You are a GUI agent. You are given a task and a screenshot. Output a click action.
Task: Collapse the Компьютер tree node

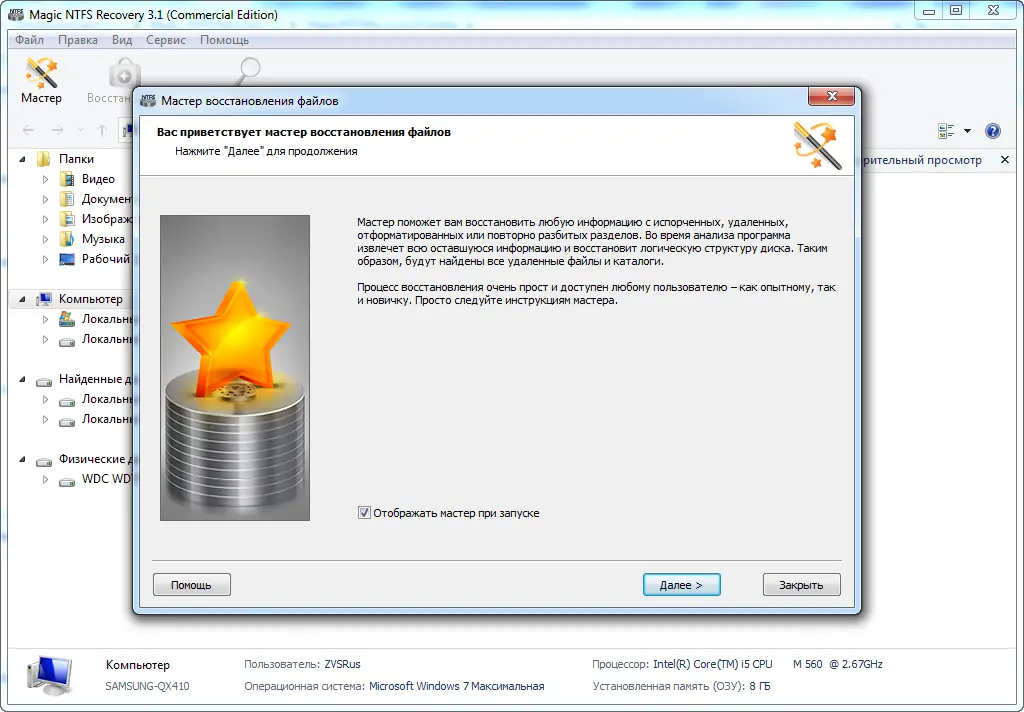[x=23, y=299]
